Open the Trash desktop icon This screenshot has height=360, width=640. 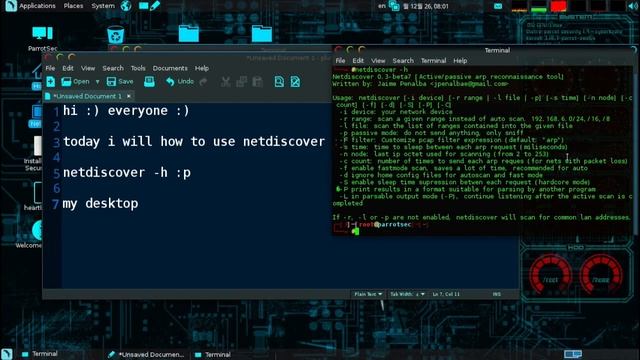tap(116, 35)
